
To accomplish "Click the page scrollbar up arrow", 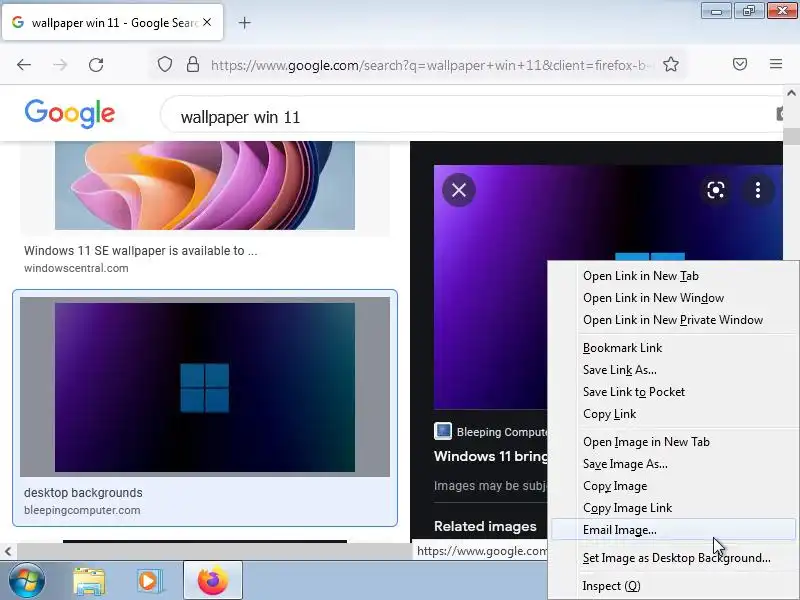I will tap(791, 93).
